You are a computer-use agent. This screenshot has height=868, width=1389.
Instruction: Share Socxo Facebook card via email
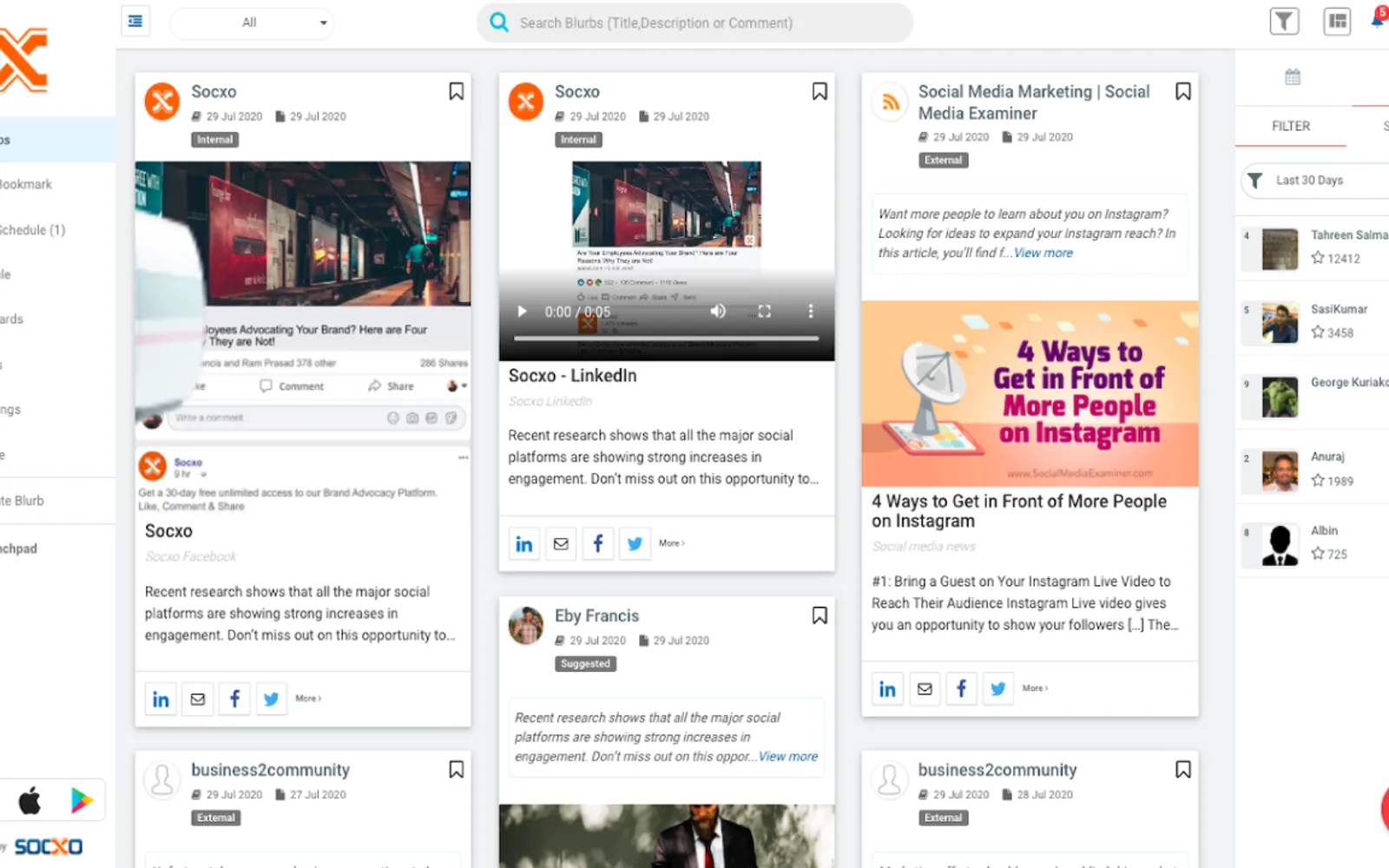[x=198, y=699]
